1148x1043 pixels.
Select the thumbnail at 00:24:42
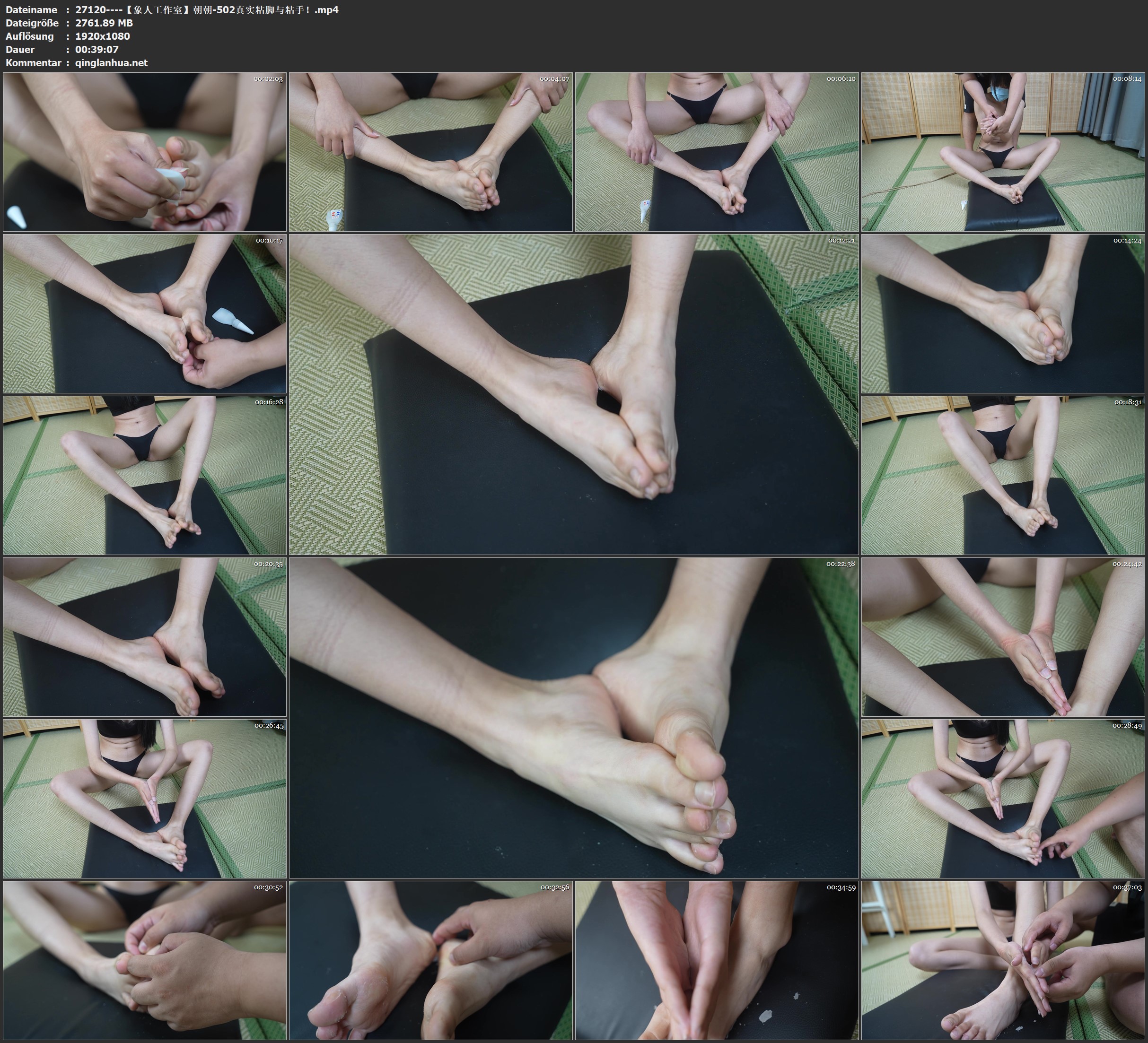pyautogui.click(x=1003, y=636)
